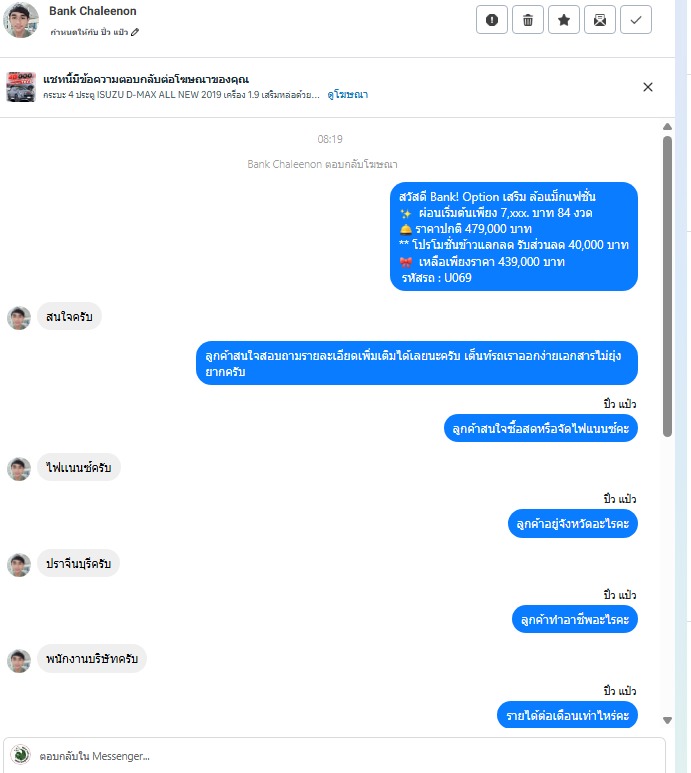Click the chat scrollbar thumb
This screenshot has width=691, height=773.
667,286
